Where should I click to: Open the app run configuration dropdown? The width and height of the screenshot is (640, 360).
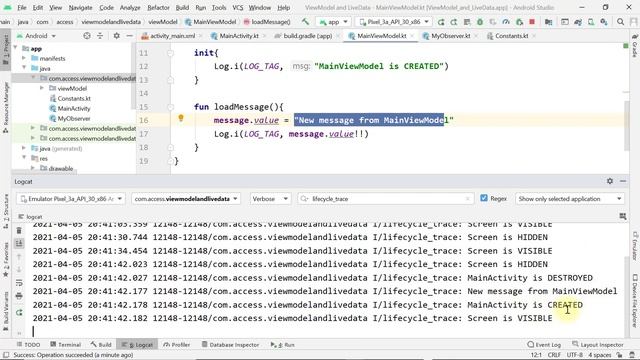[x=333, y=22]
